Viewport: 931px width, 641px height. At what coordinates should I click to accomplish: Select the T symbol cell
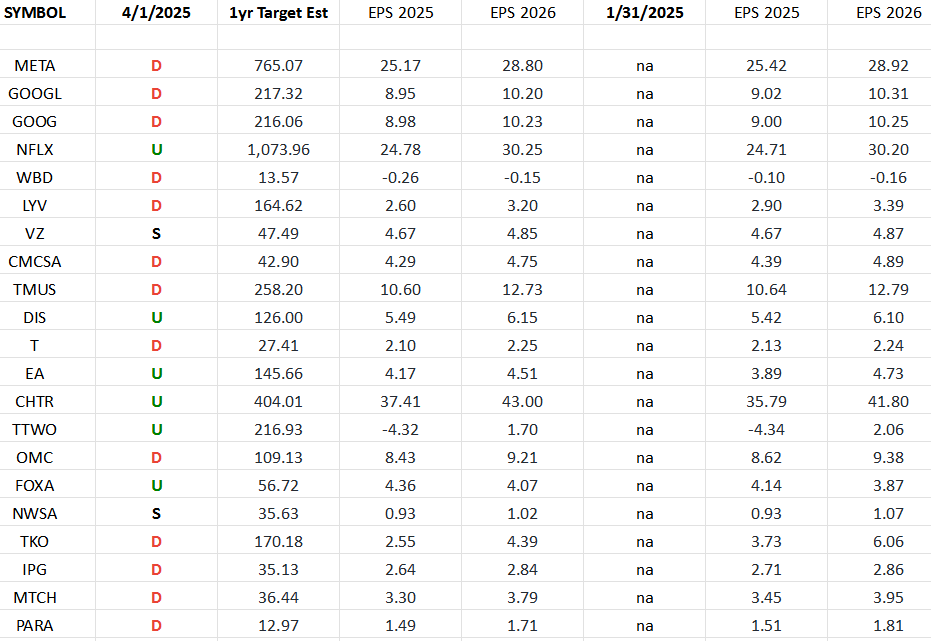click(34, 345)
